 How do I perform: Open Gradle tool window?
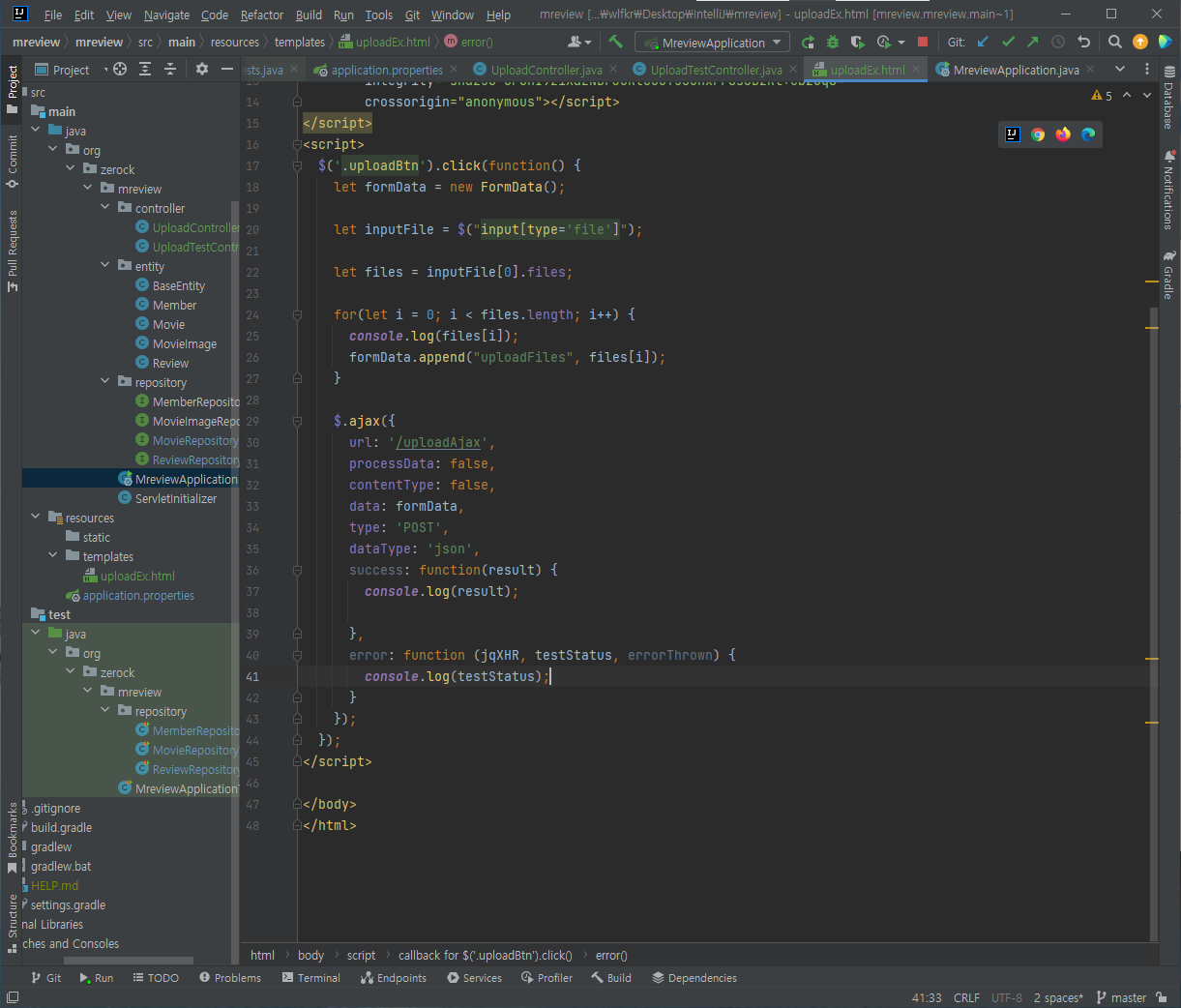(x=1169, y=276)
